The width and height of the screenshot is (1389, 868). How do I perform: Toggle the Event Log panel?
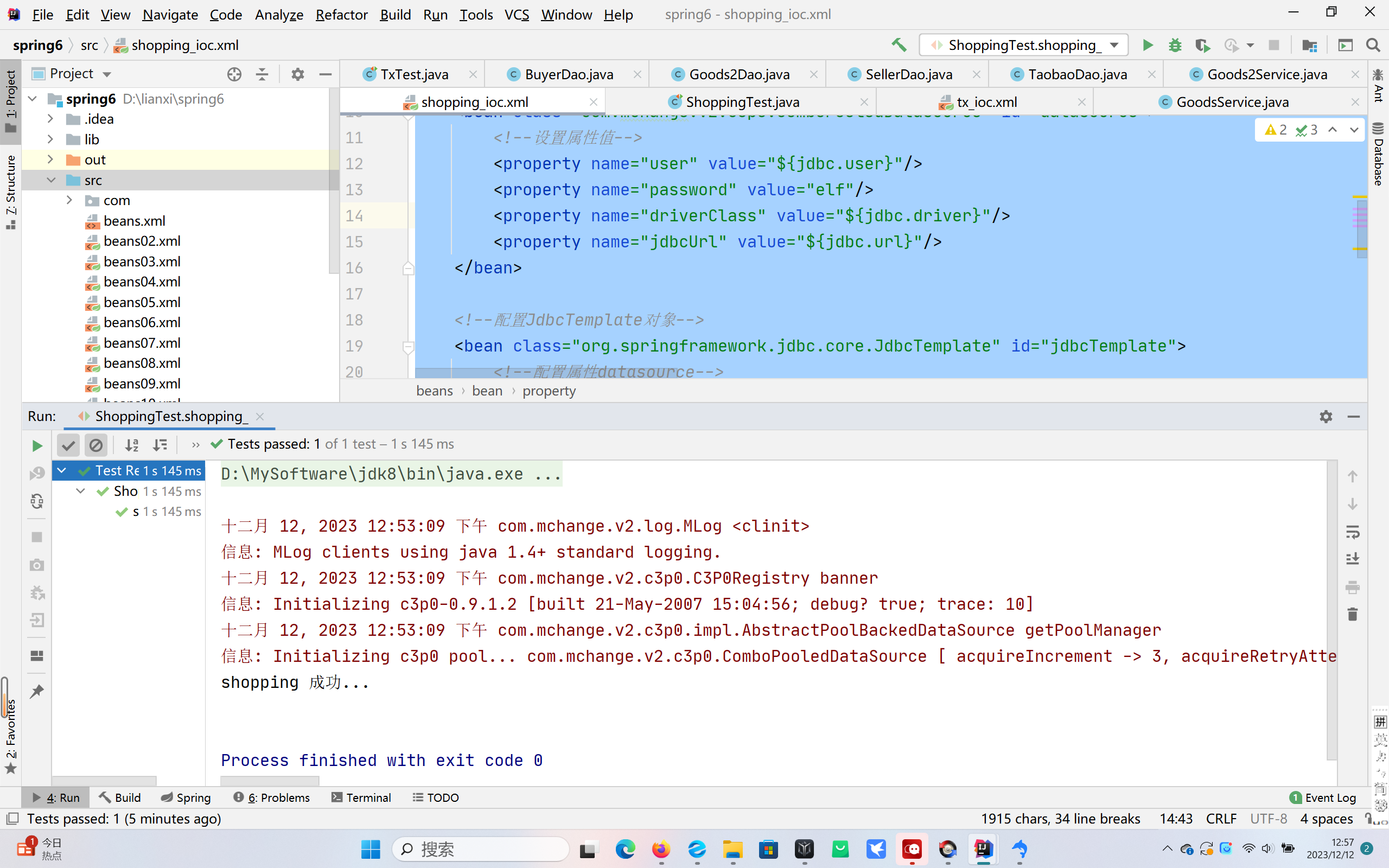tap(1322, 797)
